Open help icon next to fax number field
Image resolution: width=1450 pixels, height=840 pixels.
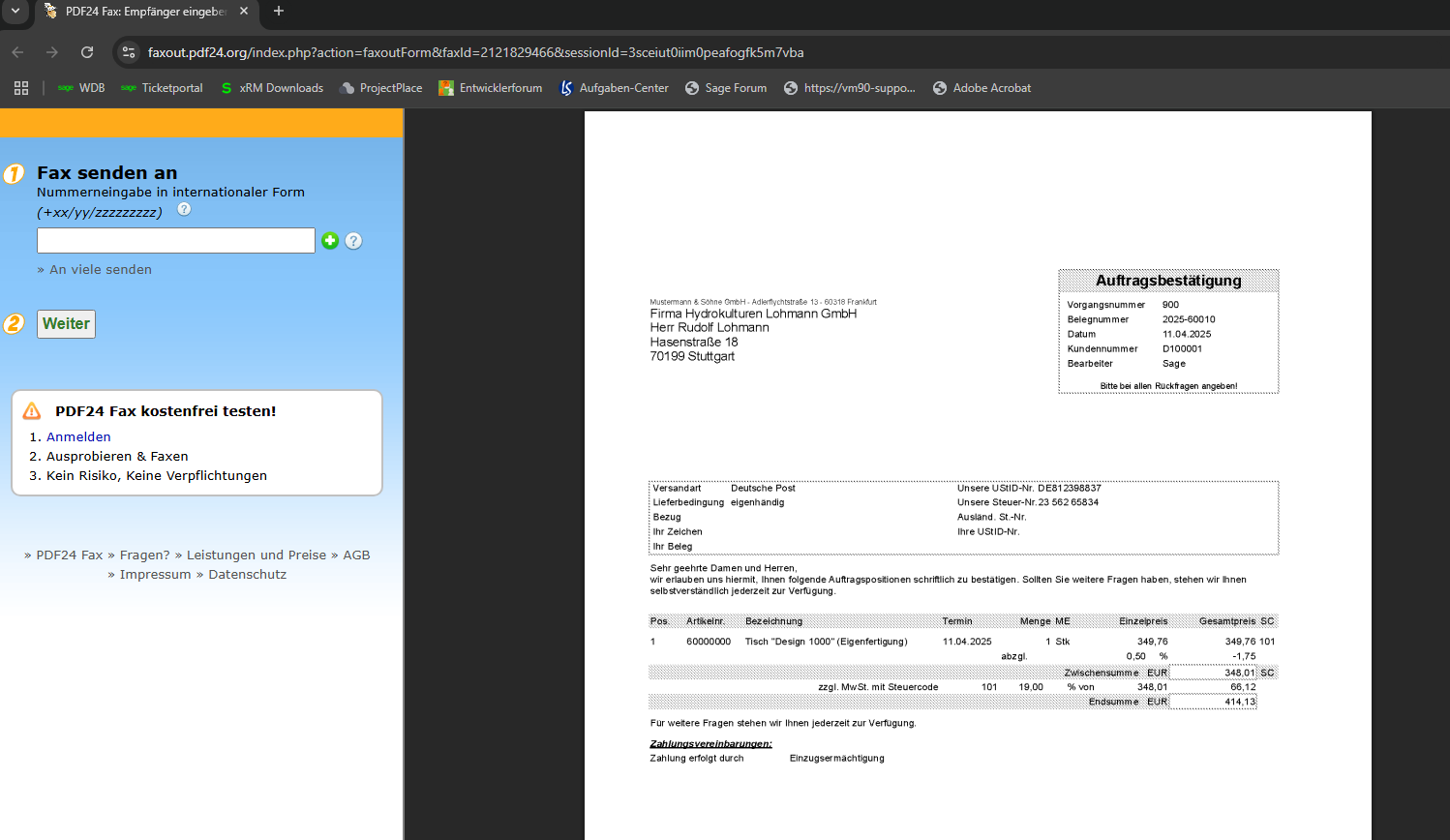tap(354, 241)
